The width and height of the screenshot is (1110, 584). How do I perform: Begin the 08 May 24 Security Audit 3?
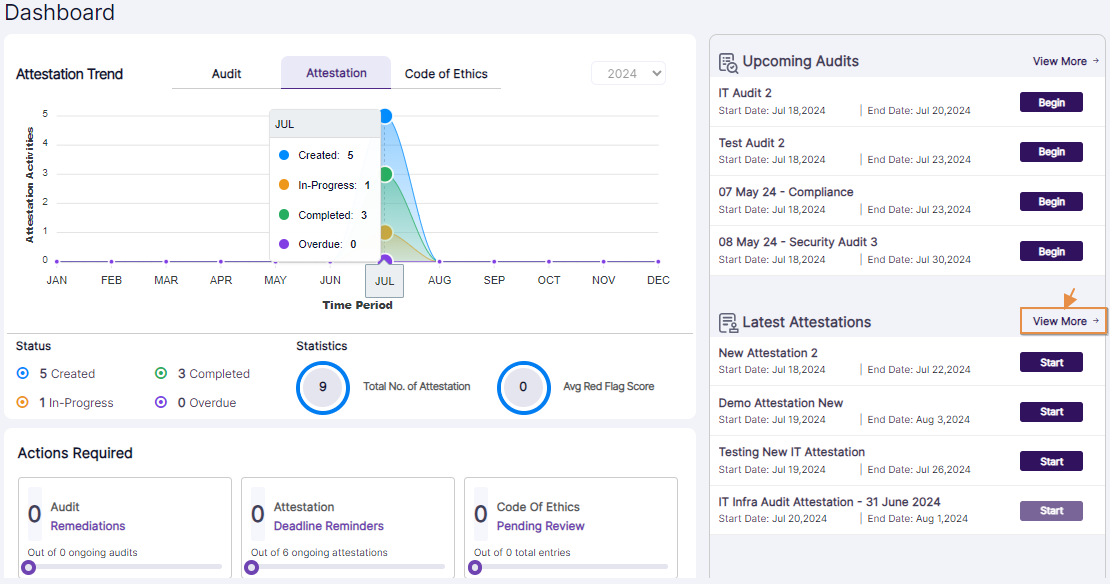tap(1051, 252)
